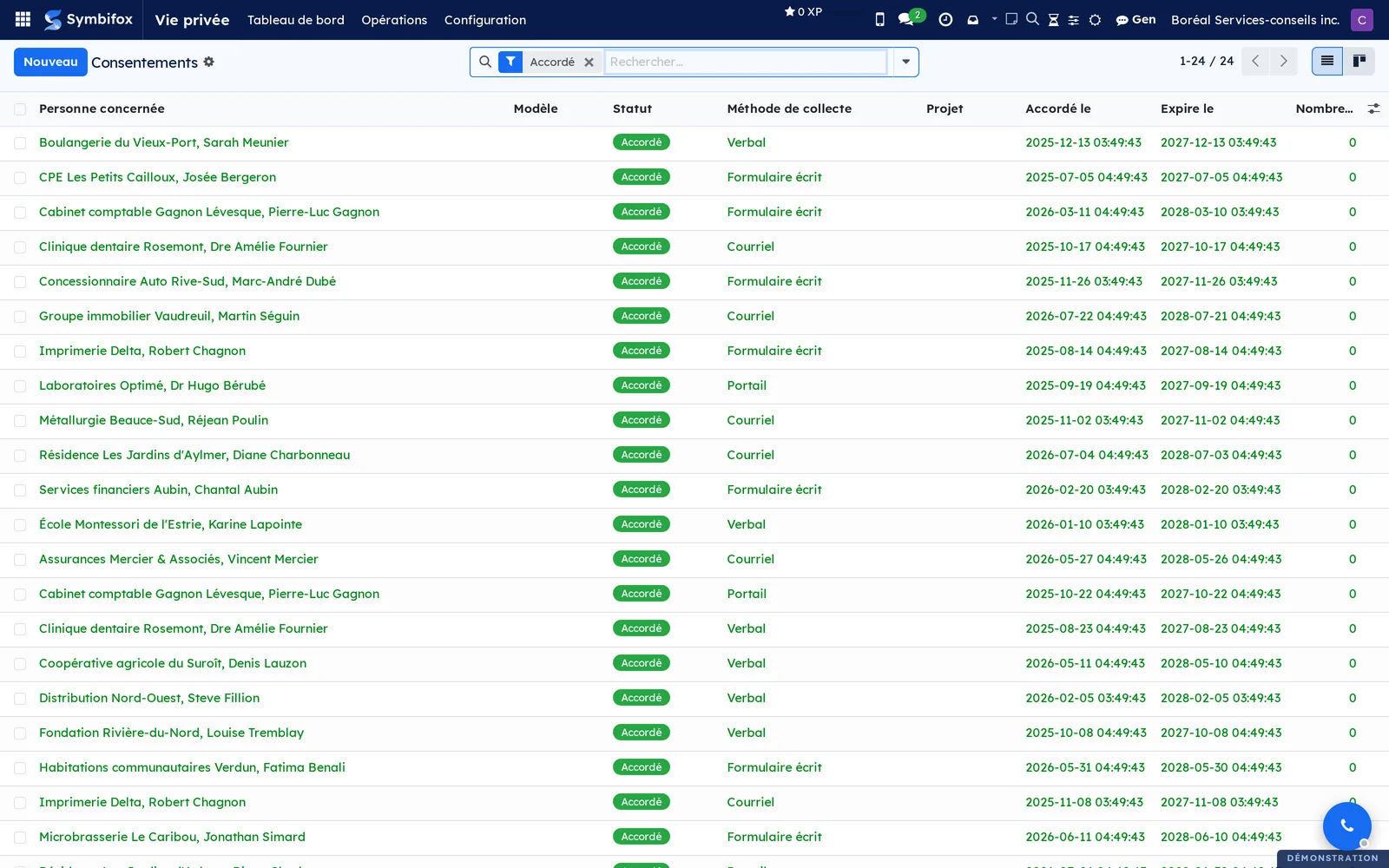Open Fondation Rivière-du-Nord, Louise Tremblay record
The height and width of the screenshot is (868, 1389).
pos(171,733)
